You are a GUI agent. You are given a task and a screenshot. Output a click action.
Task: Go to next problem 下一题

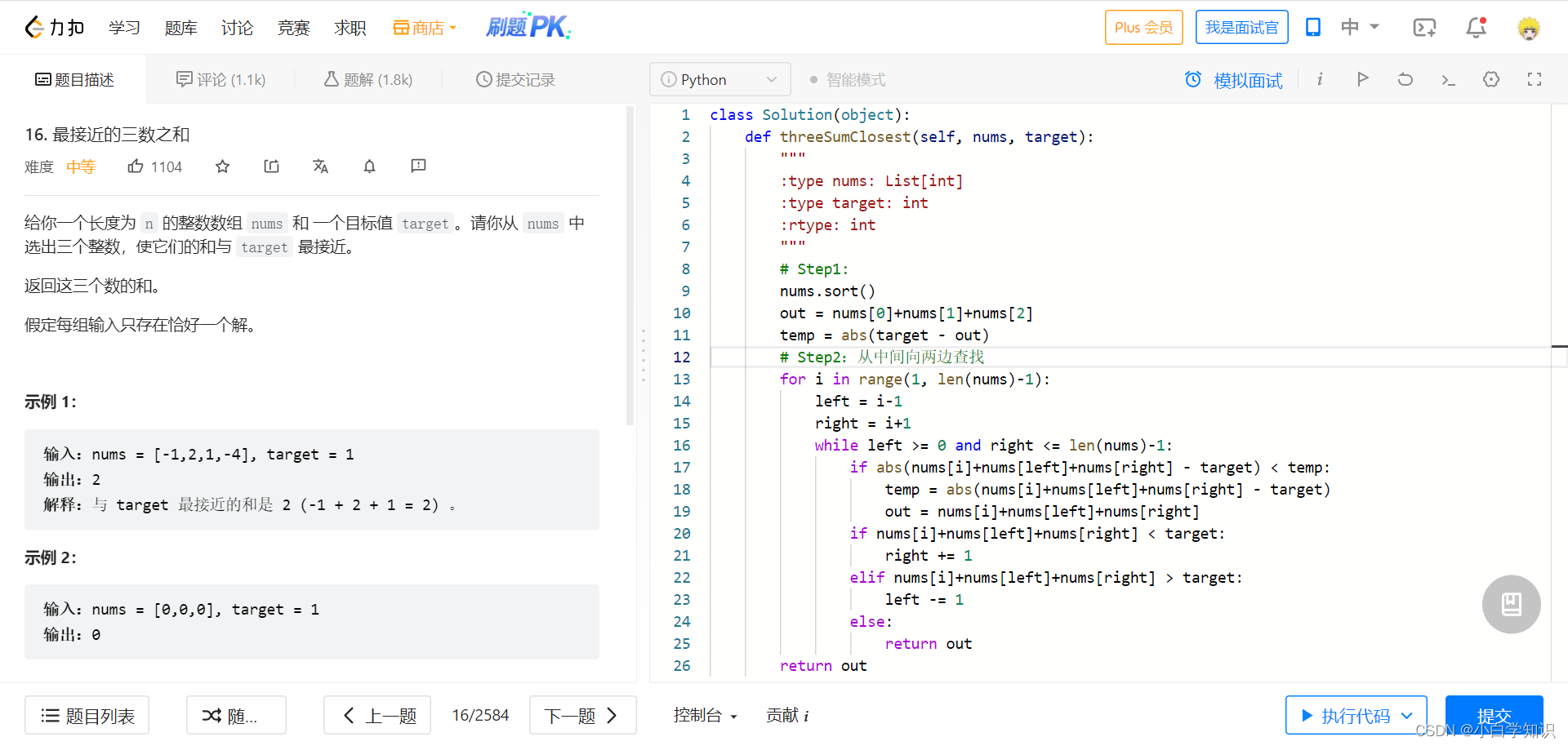[582, 715]
